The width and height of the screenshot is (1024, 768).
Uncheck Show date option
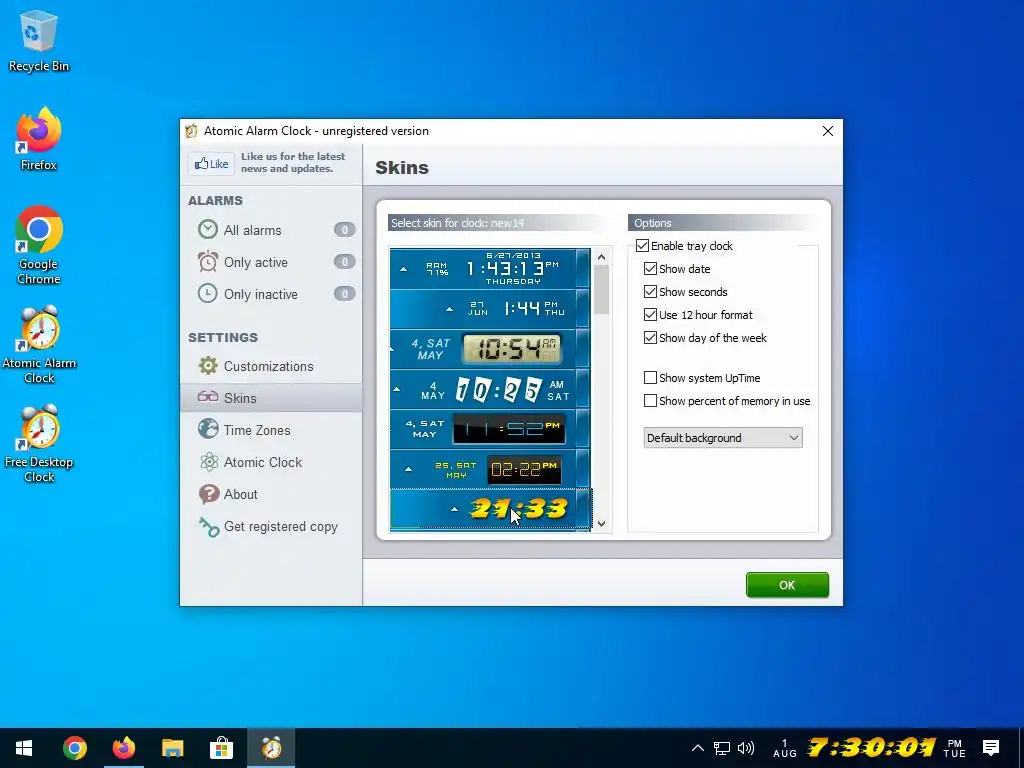tap(650, 268)
